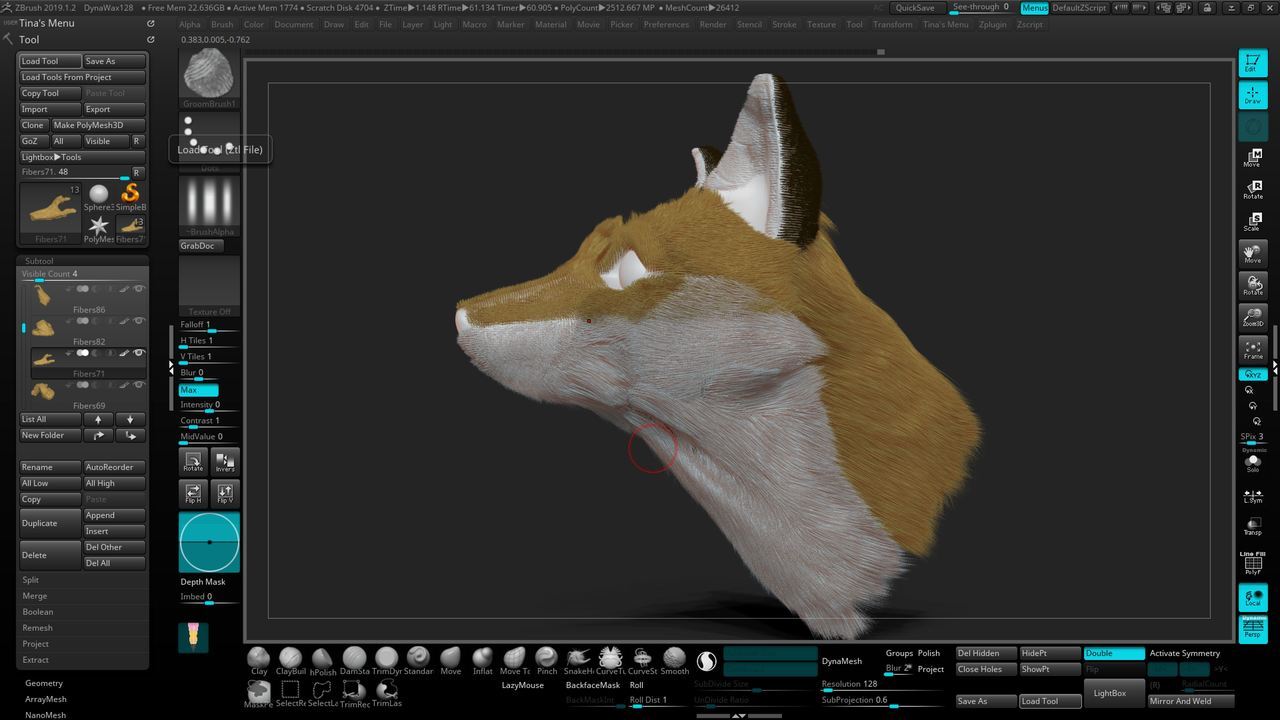Screen dimensions: 1280x720
Task: Select the Pinch brush
Action: click(x=547, y=661)
